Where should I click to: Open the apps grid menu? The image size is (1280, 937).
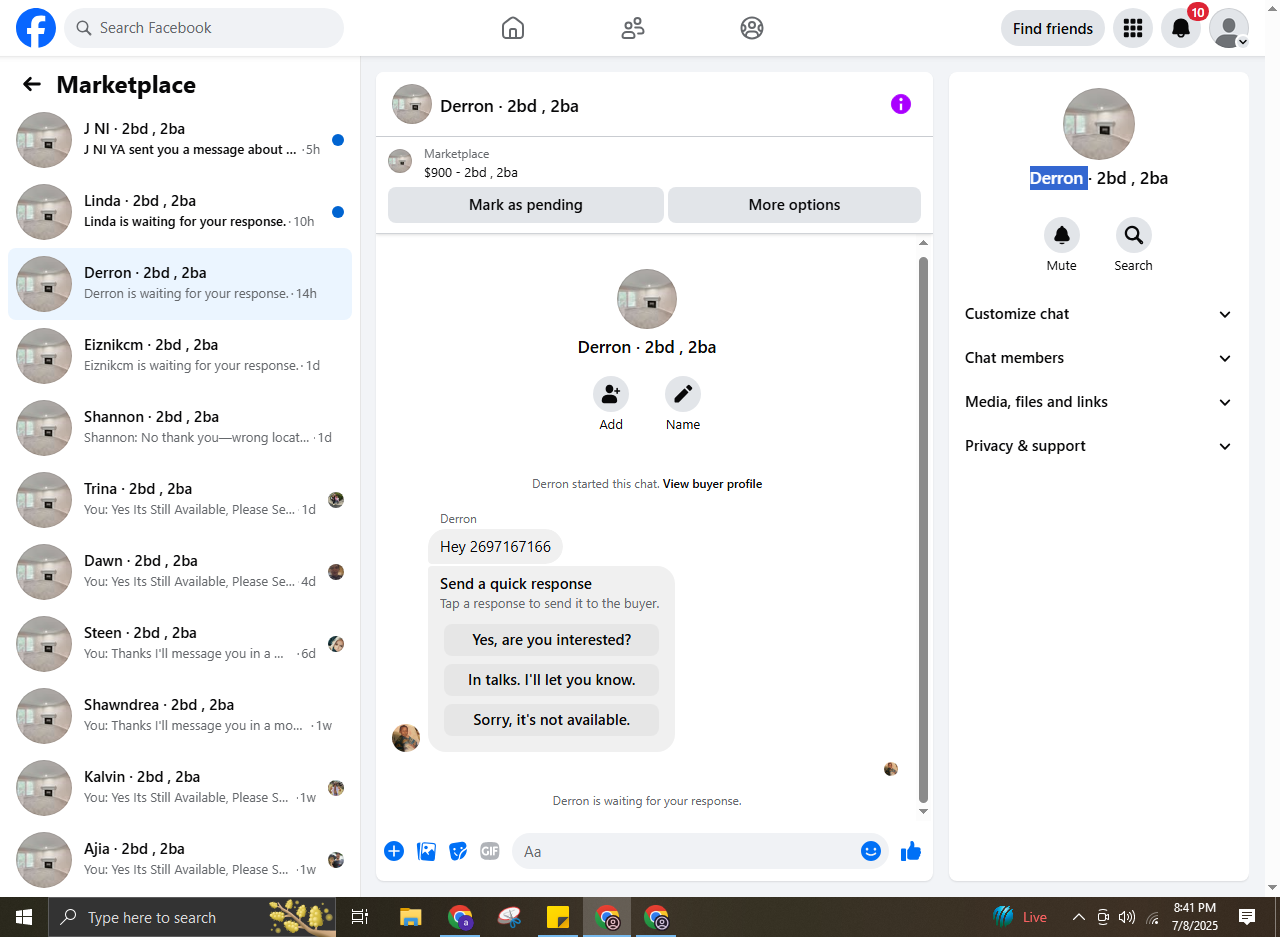1133,28
